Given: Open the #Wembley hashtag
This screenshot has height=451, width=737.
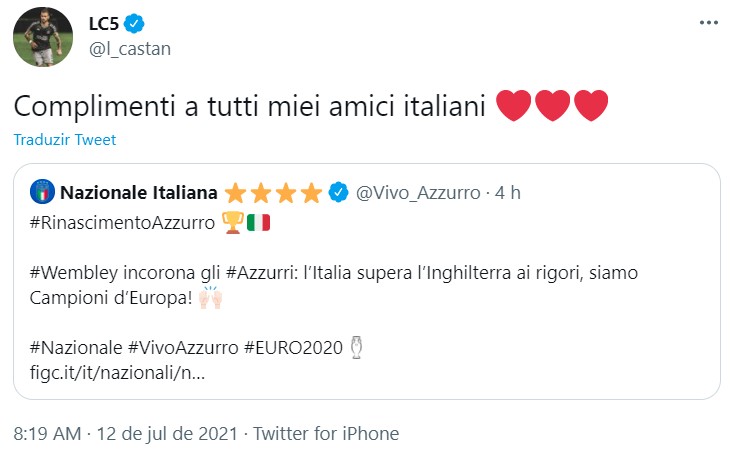Looking at the screenshot, I should point(75,272).
